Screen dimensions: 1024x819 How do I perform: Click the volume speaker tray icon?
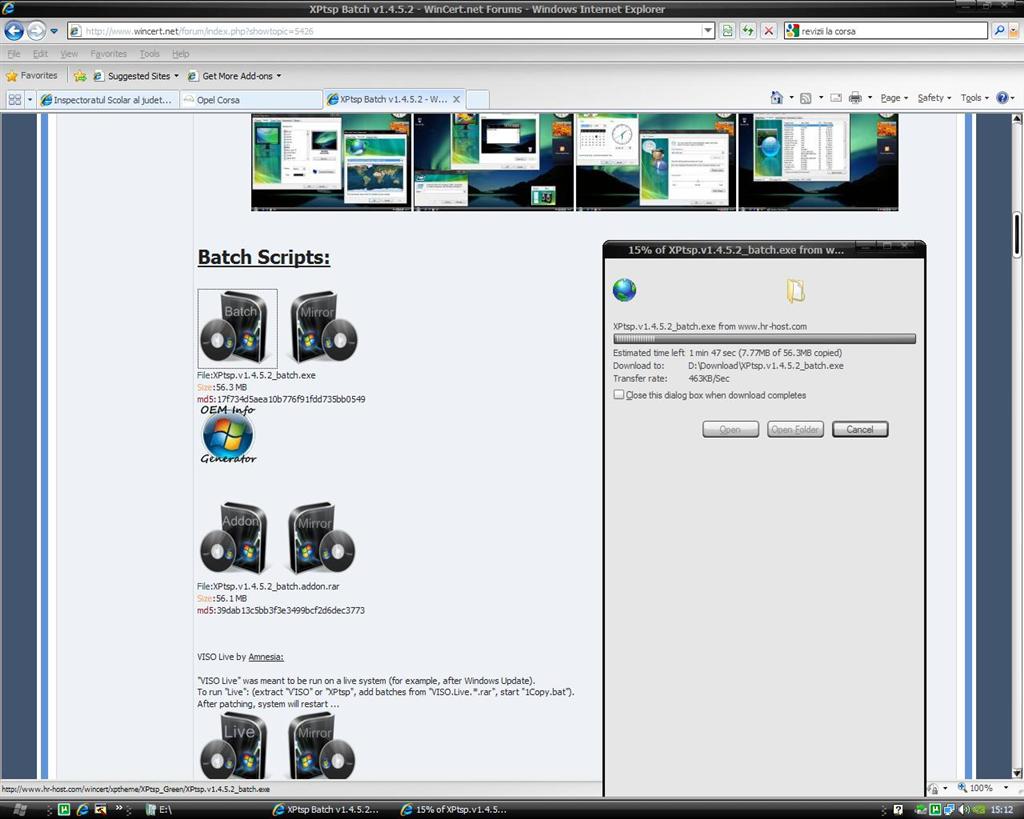tap(965, 810)
